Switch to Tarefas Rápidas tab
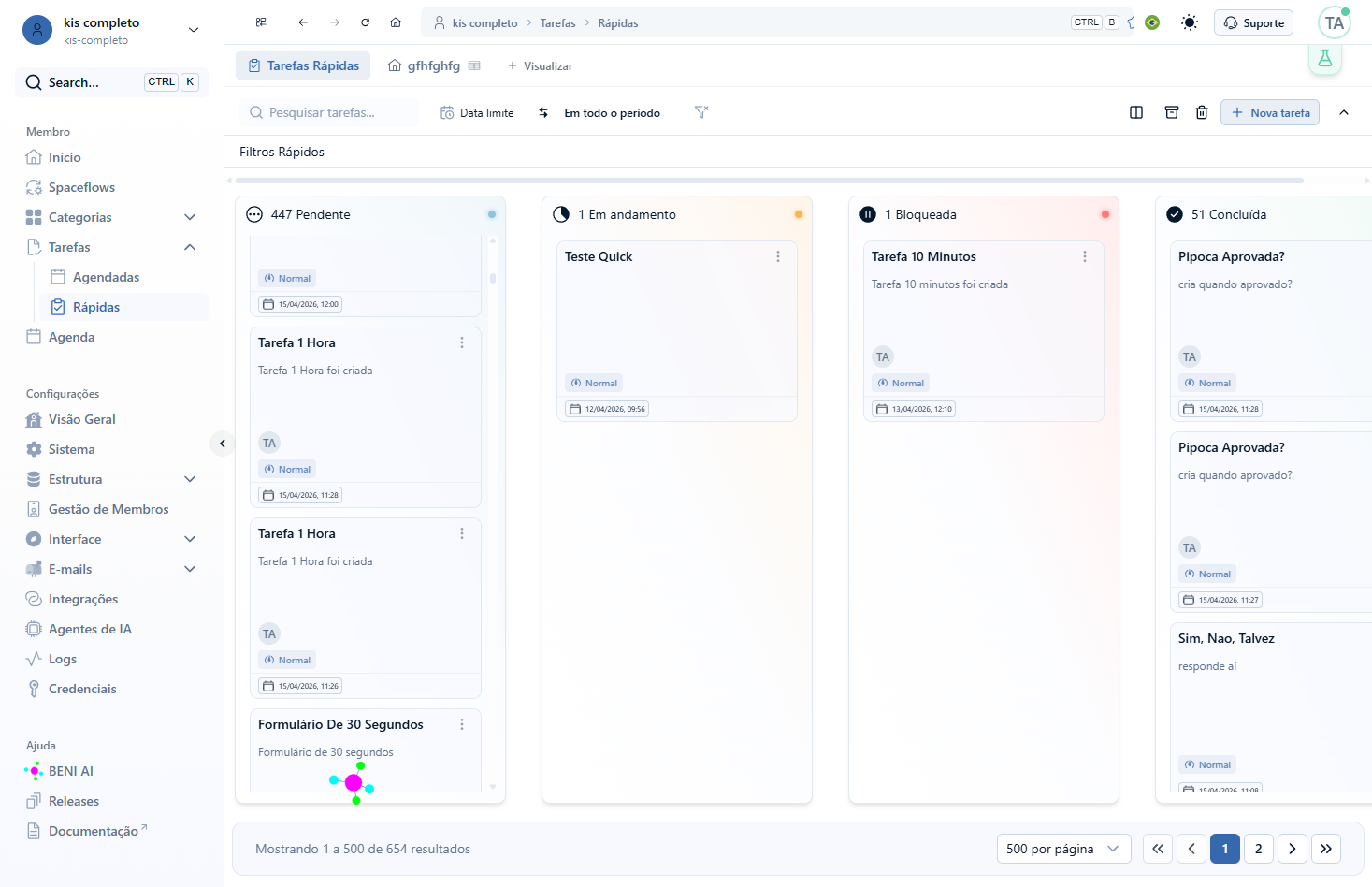This screenshot has width=1372, height=887. point(303,65)
